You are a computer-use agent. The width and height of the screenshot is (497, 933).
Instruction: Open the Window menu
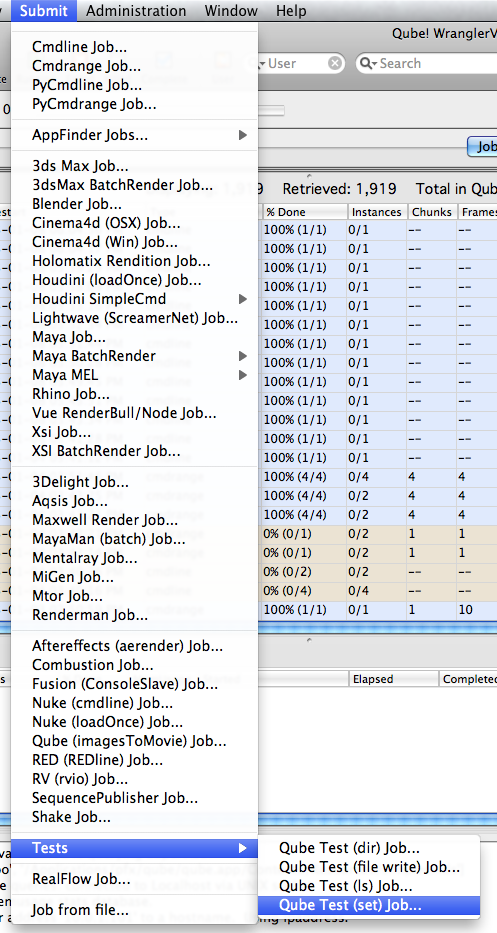(231, 11)
